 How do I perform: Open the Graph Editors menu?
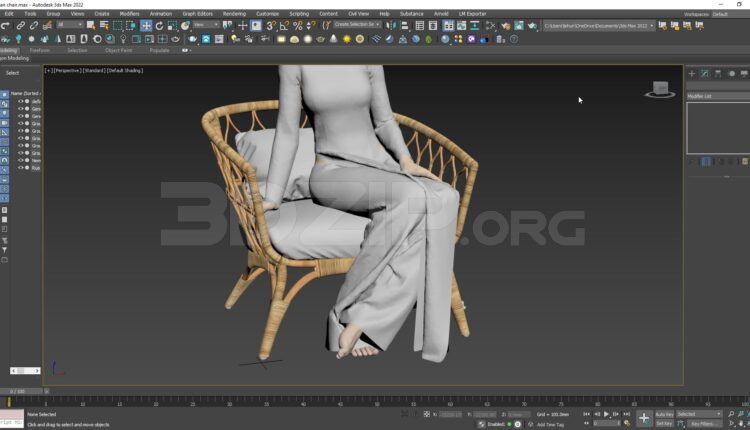(198, 14)
